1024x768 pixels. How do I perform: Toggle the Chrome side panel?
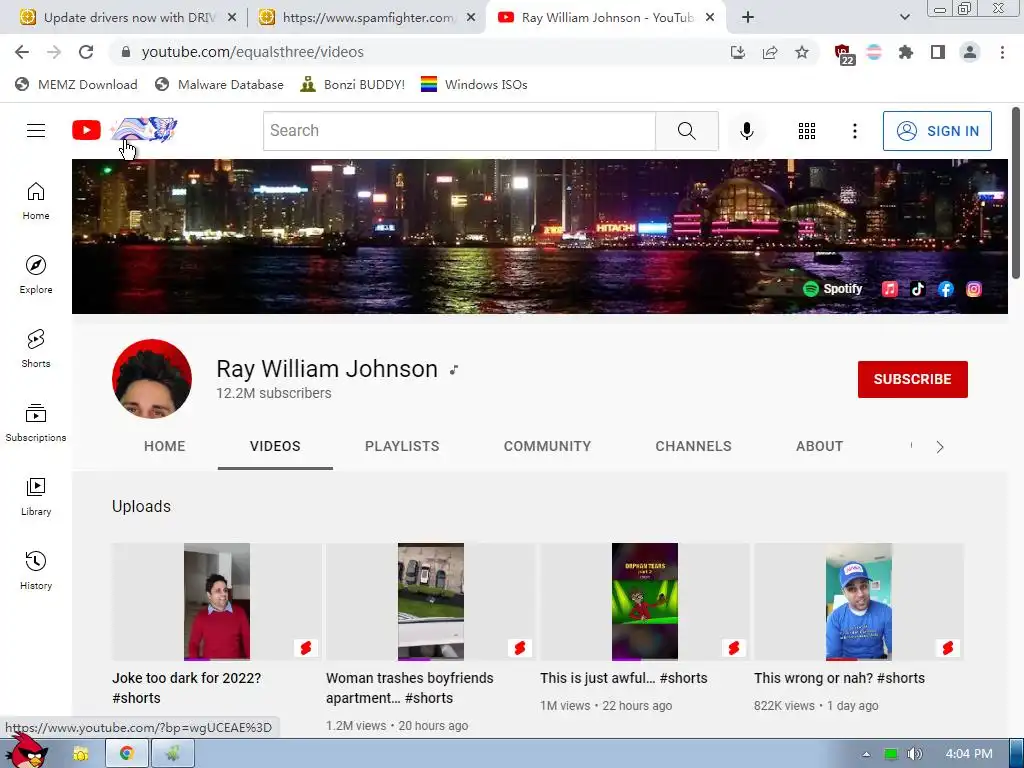click(938, 52)
